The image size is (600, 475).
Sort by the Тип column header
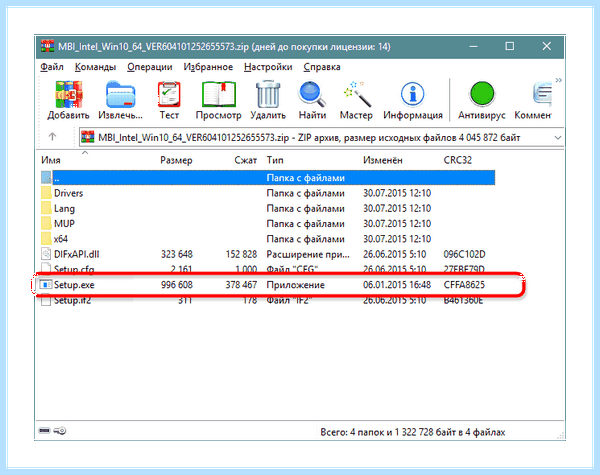tap(275, 160)
